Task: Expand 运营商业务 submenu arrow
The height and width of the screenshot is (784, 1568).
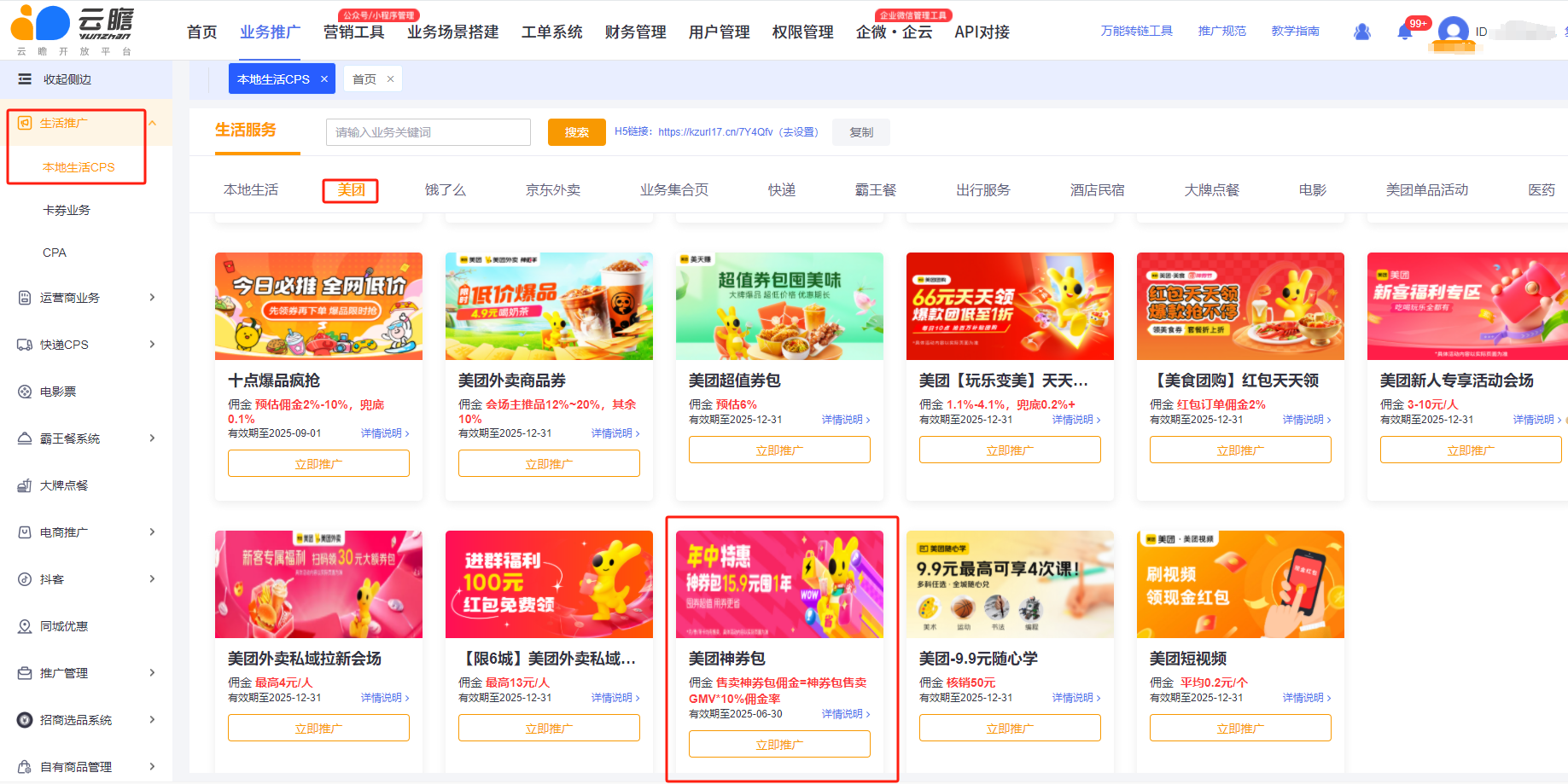Action: pyautogui.click(x=153, y=298)
